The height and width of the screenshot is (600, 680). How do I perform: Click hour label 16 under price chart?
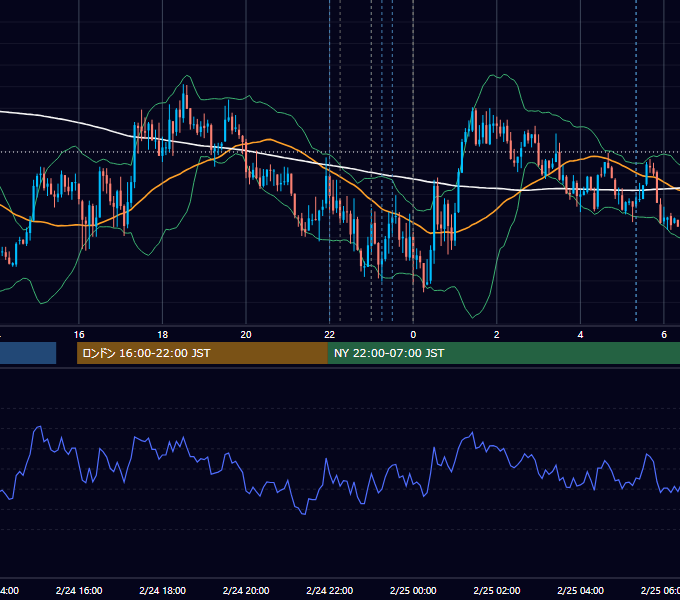[79, 334]
